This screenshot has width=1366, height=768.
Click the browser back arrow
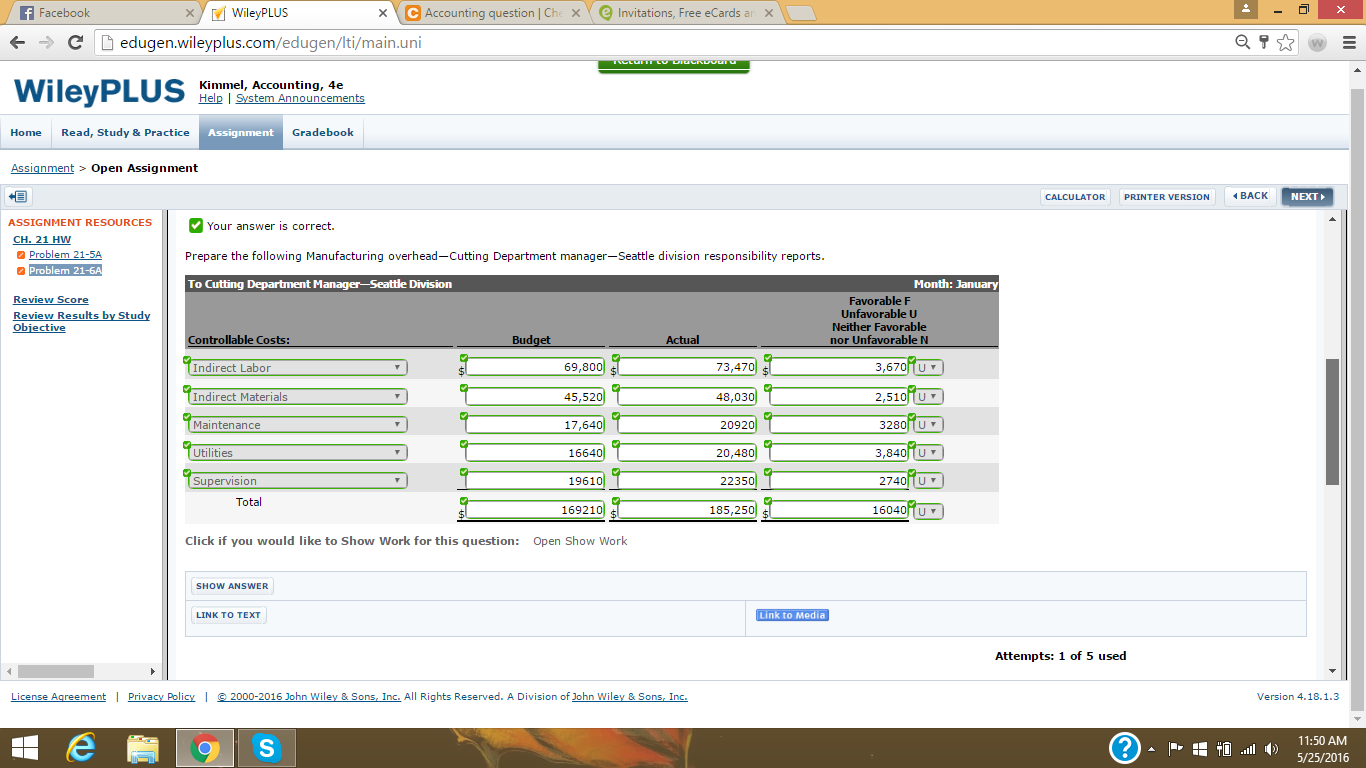17,43
